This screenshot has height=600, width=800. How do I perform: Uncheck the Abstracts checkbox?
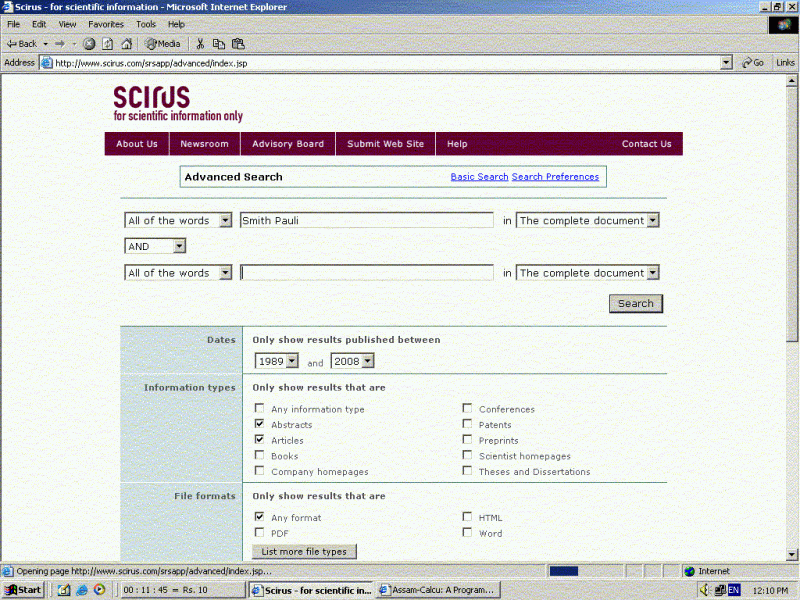[x=259, y=424]
